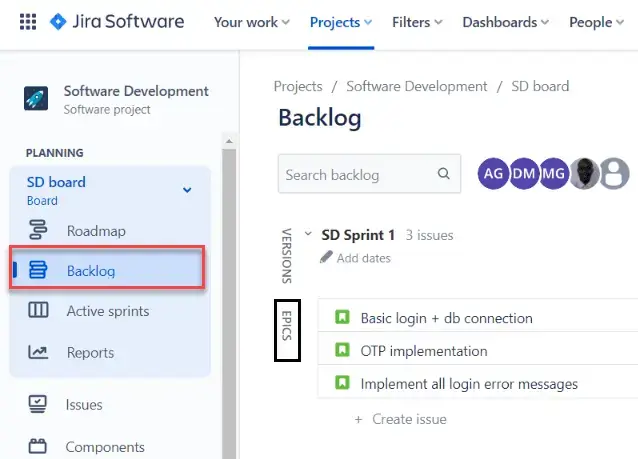Expand the SD board switcher chevron
Viewport: 638px width, 459px height.
point(187,190)
